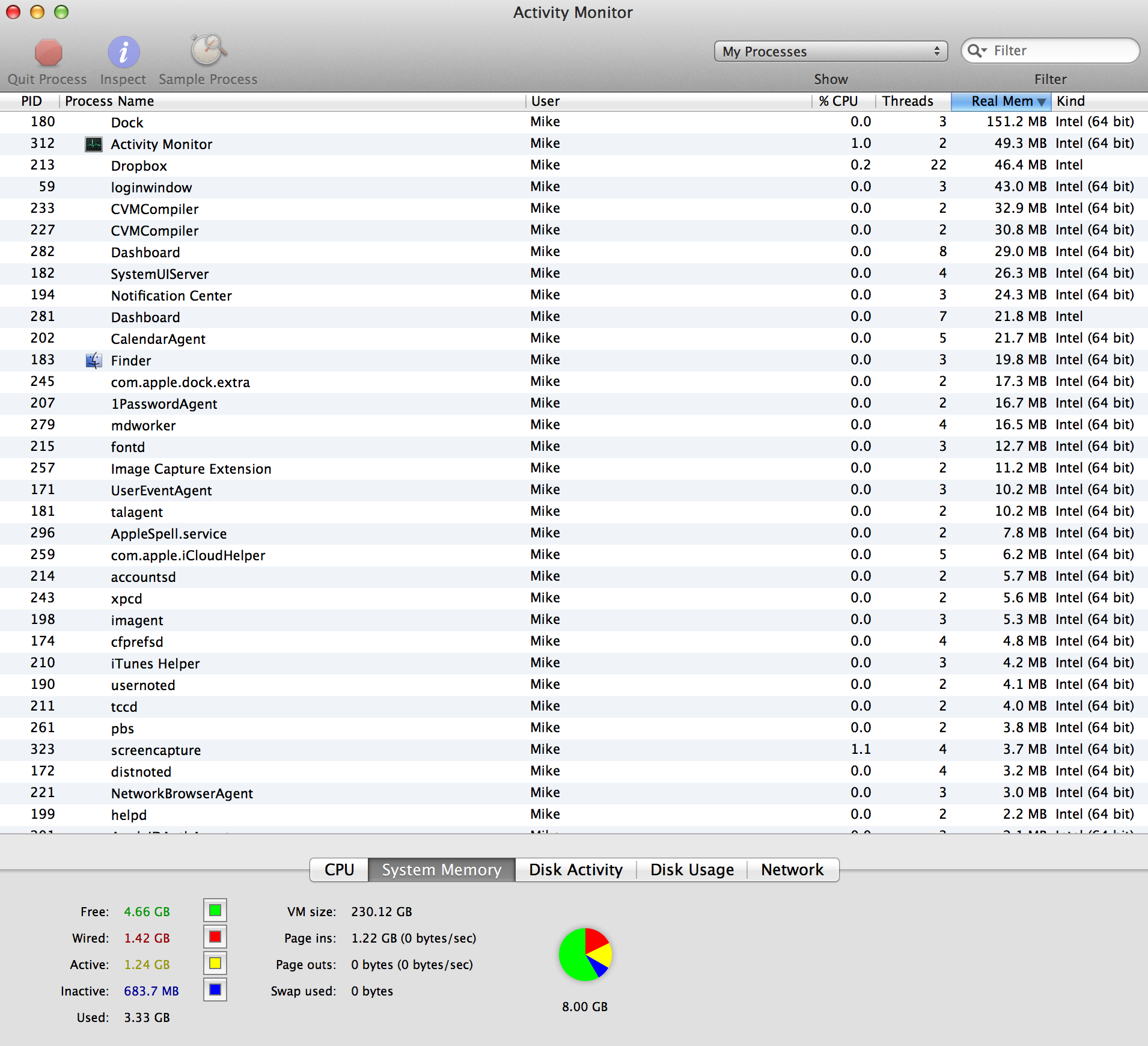Screen dimensions: 1148x1046
Task: Open the Network tab
Action: (x=793, y=870)
